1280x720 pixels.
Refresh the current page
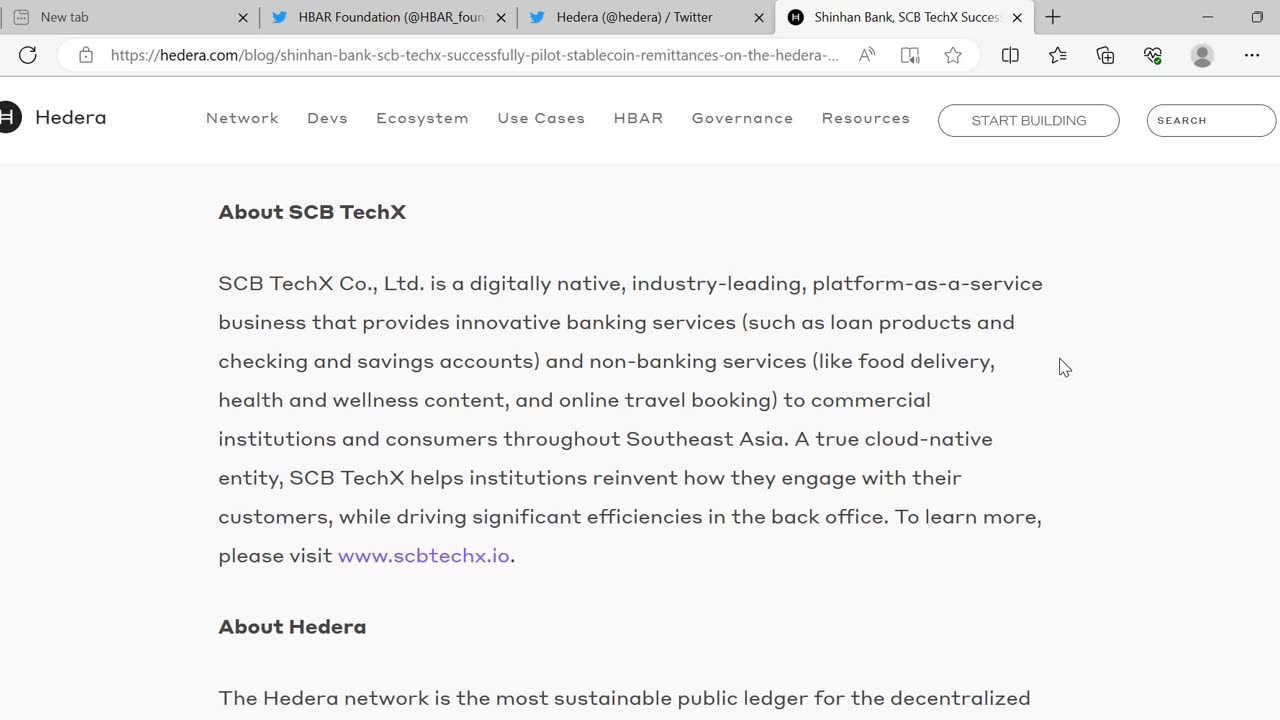click(x=28, y=55)
